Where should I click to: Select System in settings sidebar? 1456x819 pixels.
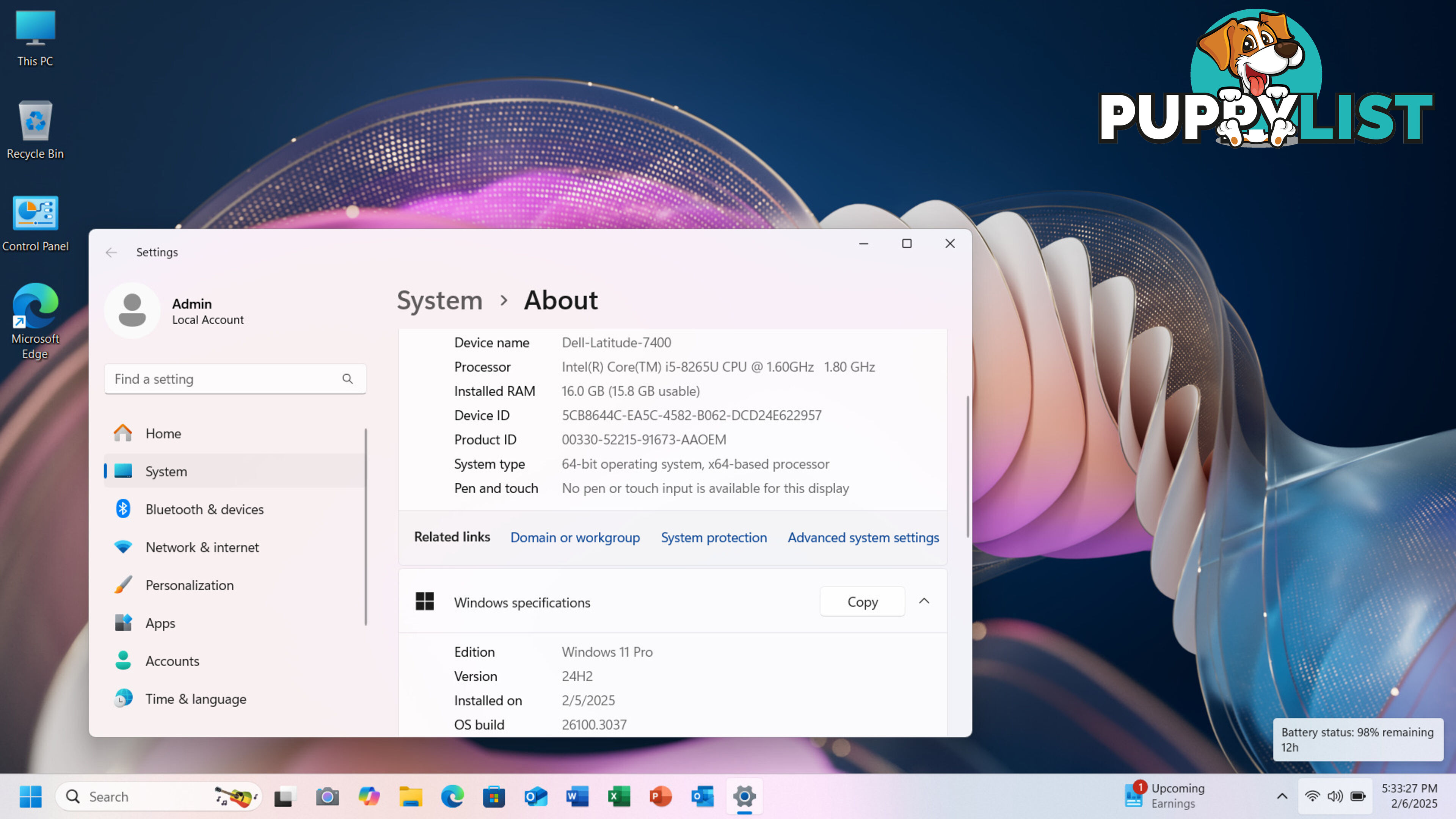click(235, 471)
